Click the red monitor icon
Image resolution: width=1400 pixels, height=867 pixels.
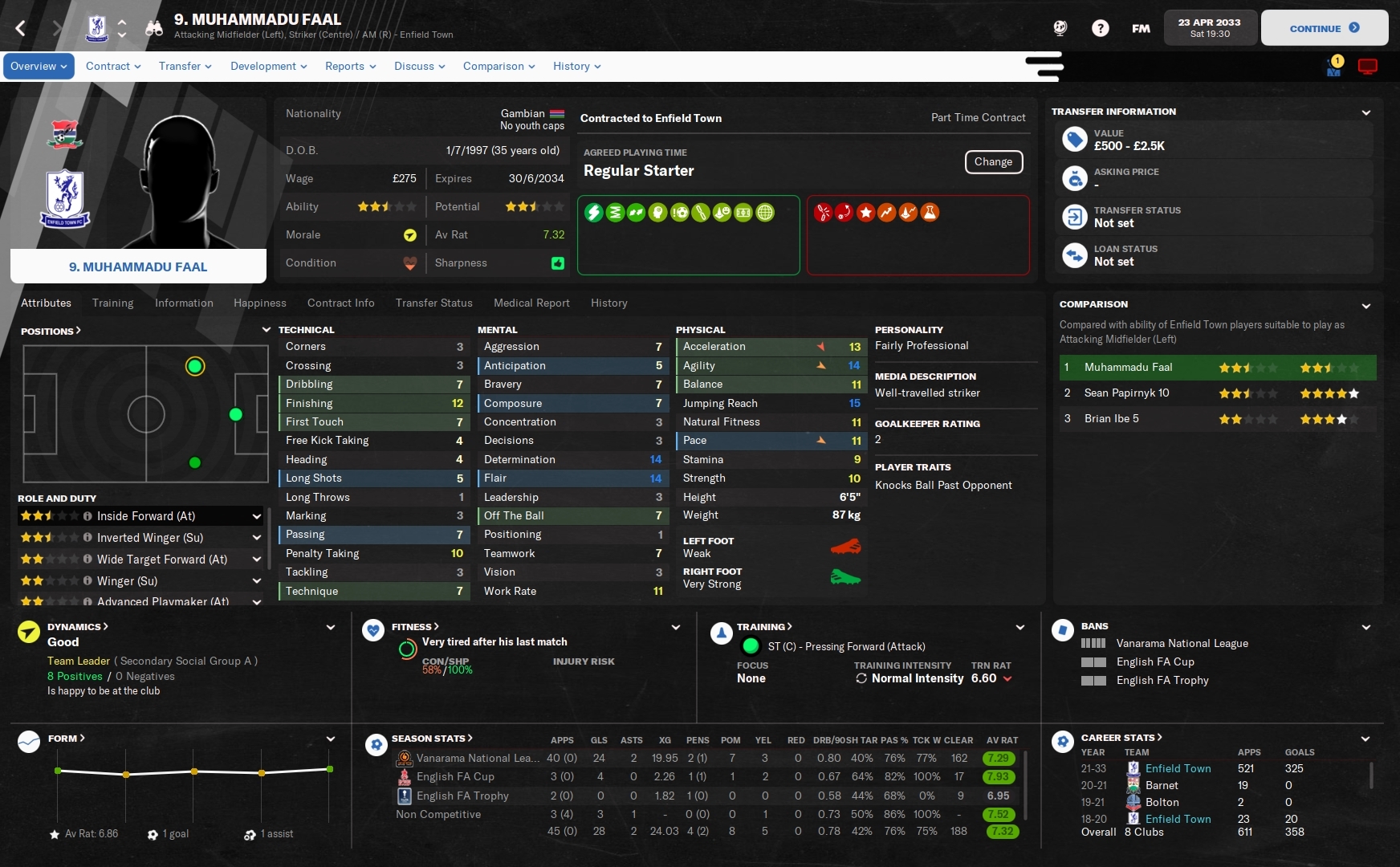[1368, 67]
